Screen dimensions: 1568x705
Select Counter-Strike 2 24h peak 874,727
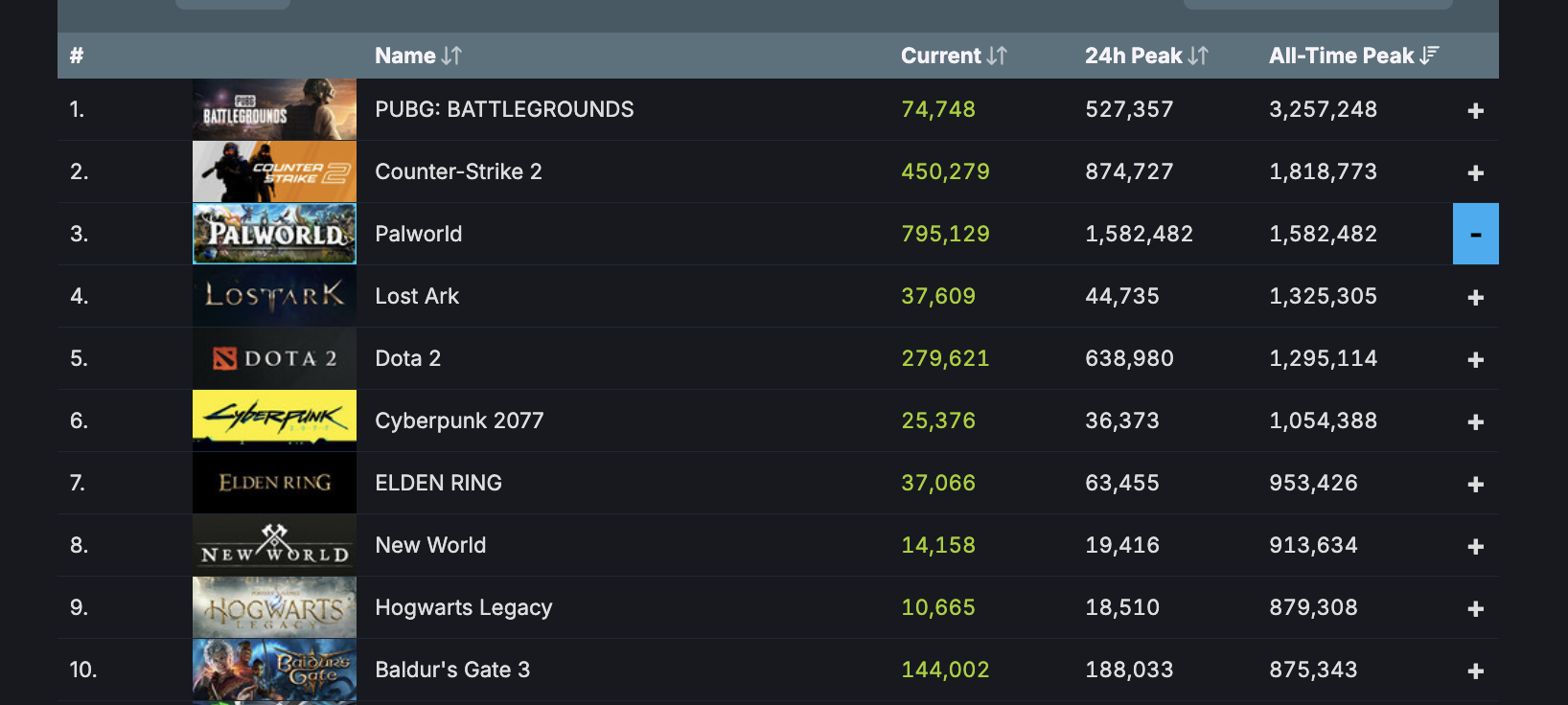(1129, 171)
